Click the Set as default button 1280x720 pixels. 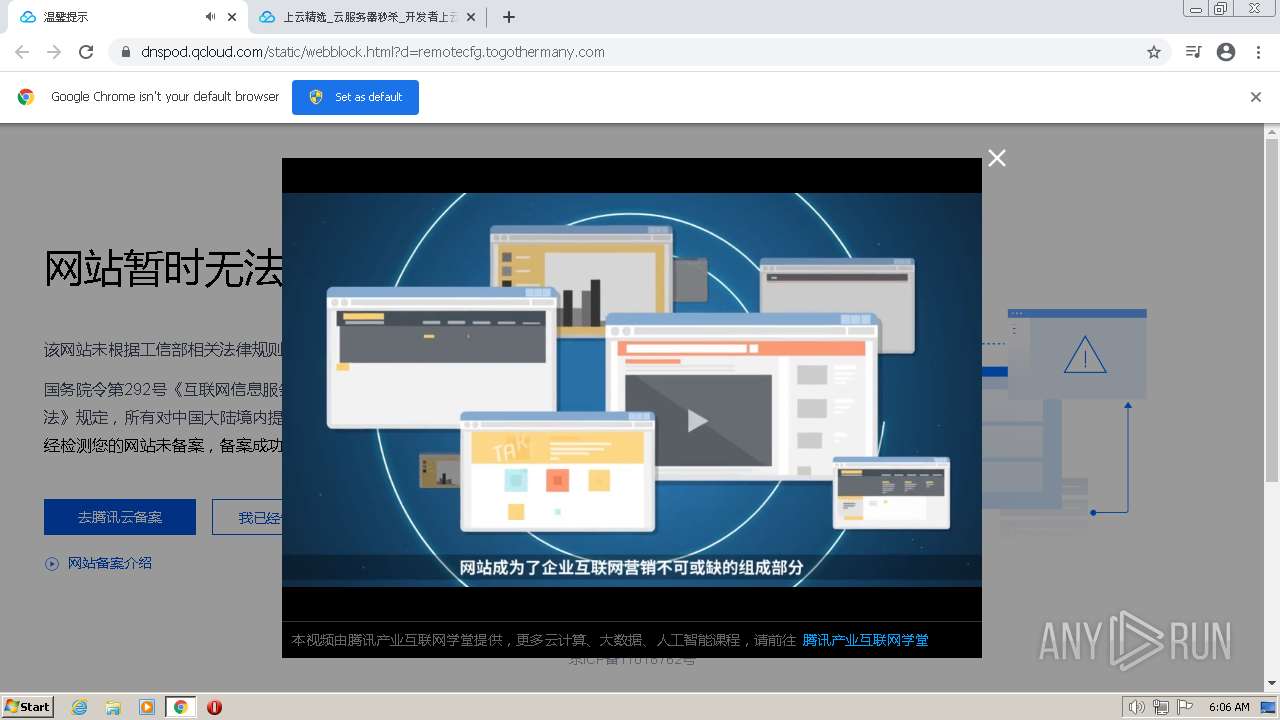pos(355,97)
